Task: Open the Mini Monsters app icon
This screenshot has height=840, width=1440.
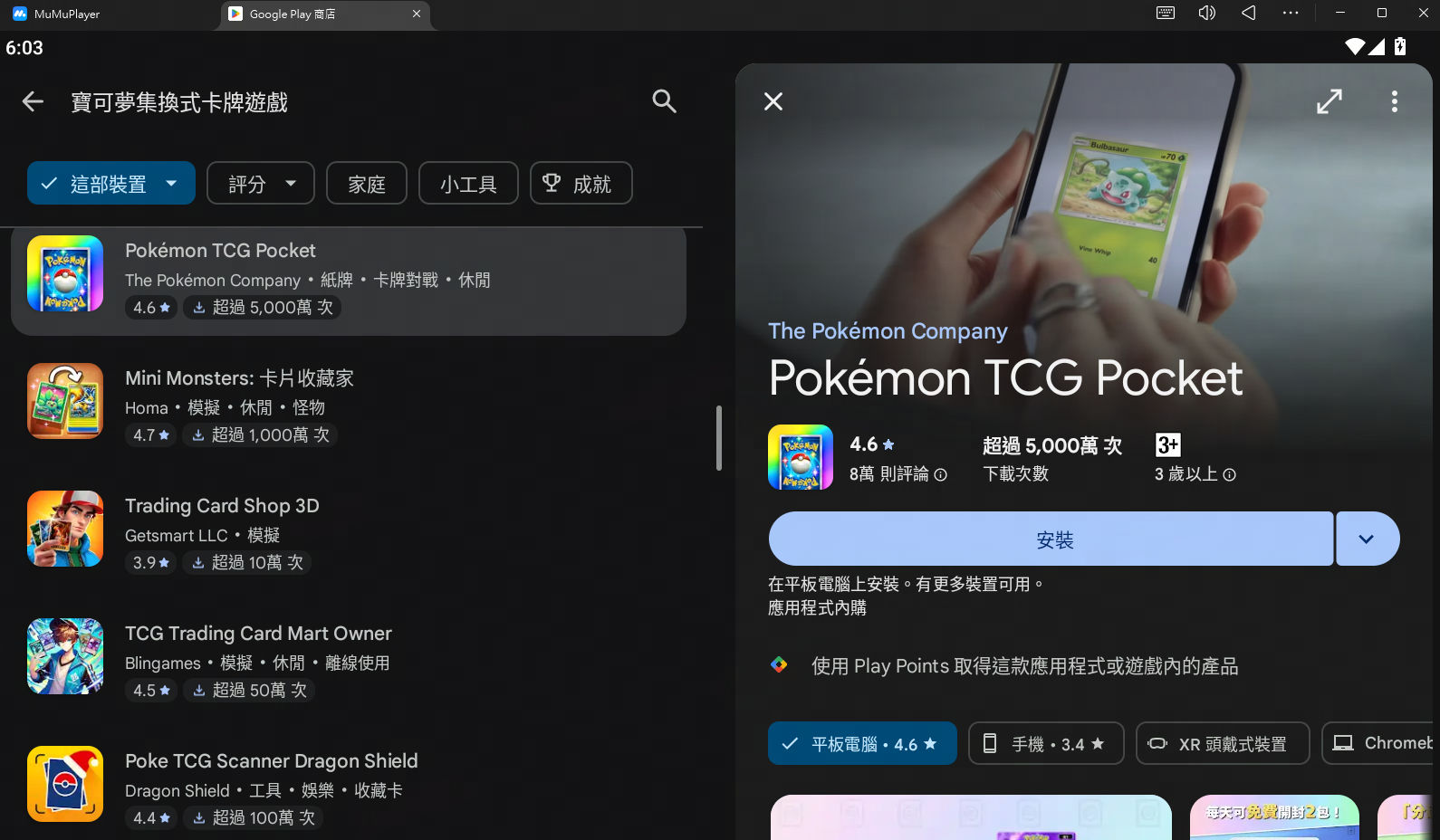Action: pyautogui.click(x=65, y=401)
